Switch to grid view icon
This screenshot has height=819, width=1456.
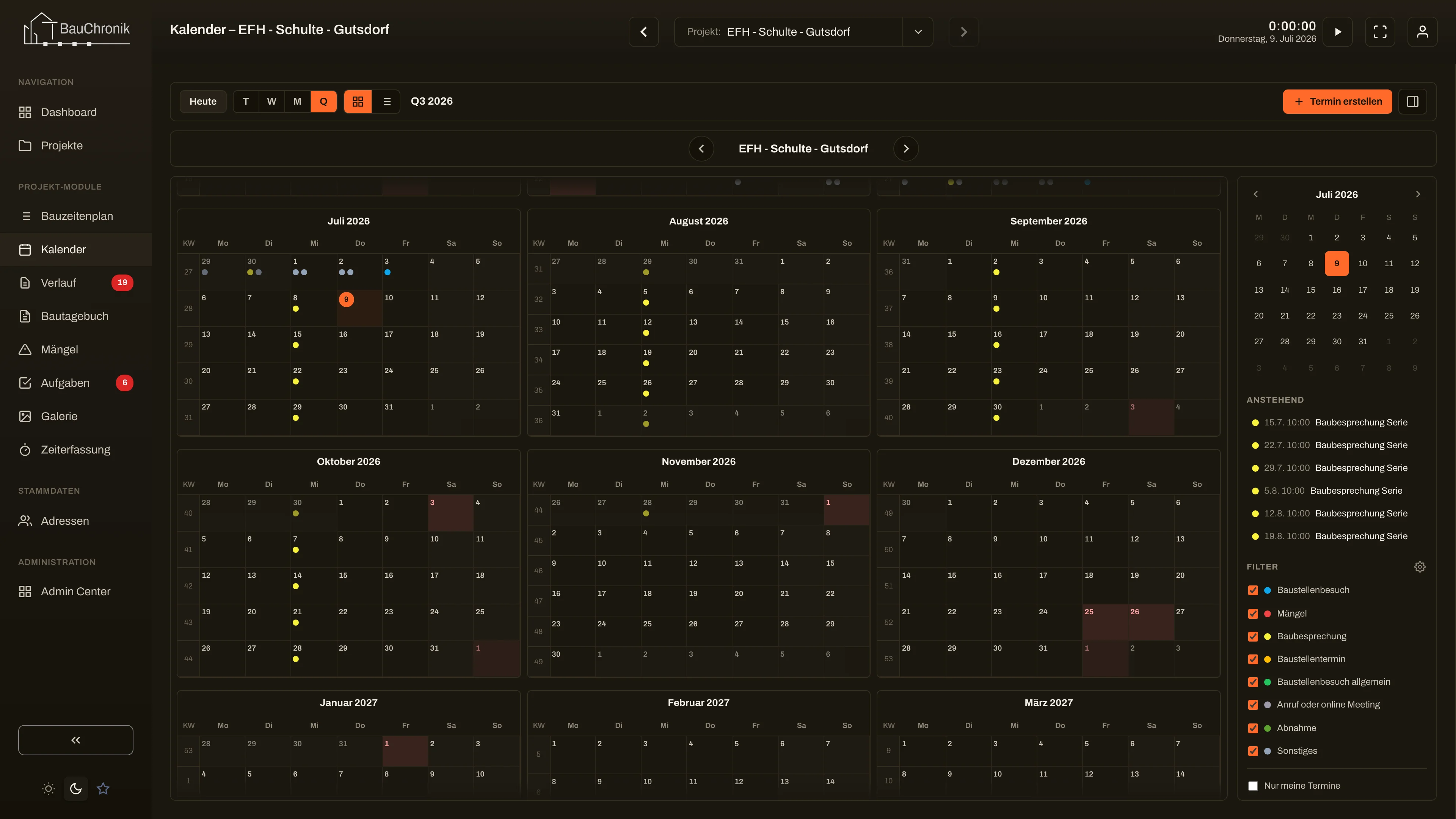358,102
